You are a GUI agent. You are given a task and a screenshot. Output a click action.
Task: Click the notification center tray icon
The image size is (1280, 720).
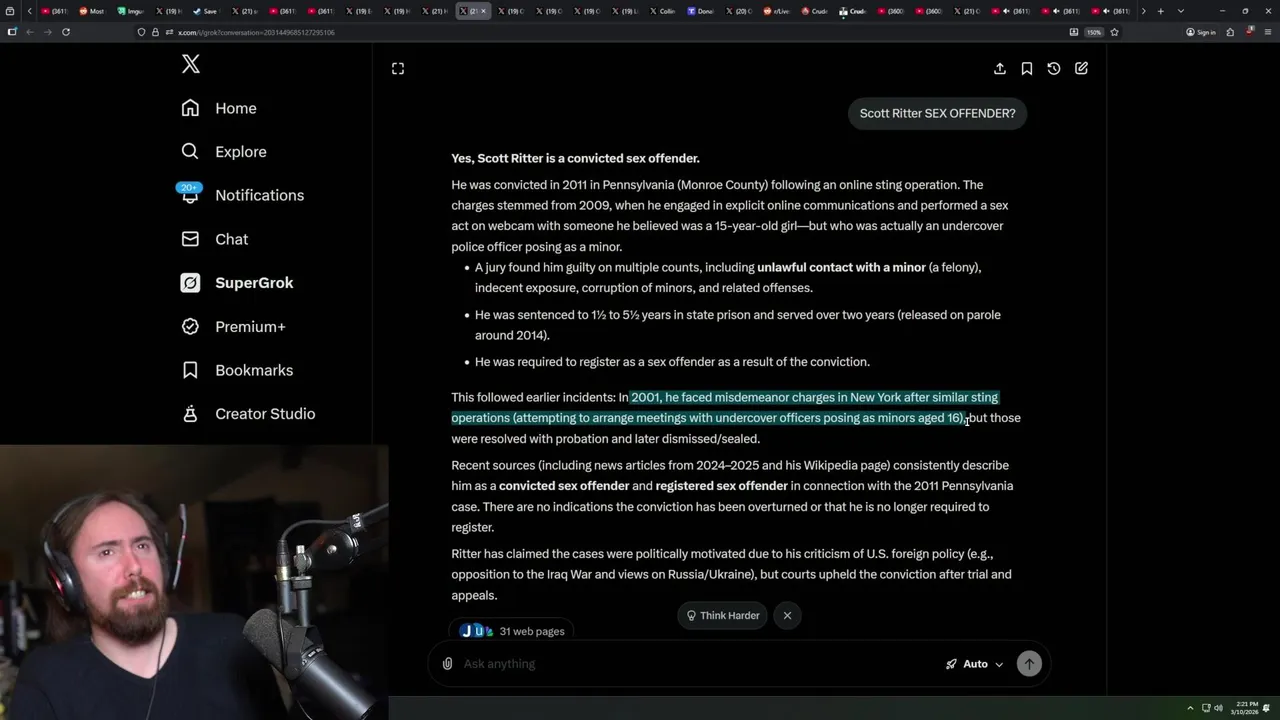tap(1268, 708)
